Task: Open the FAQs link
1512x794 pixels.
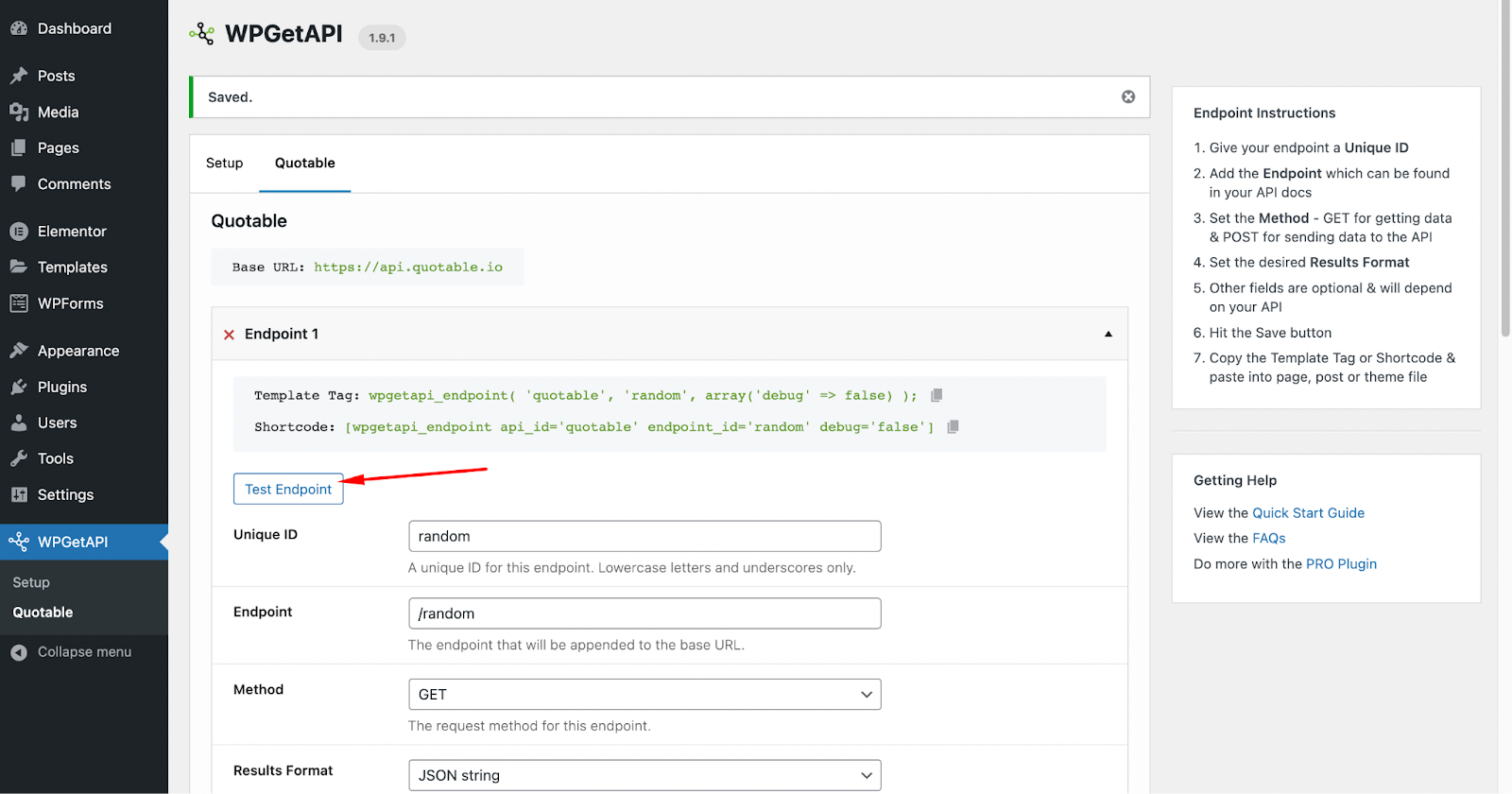Action: (x=1269, y=538)
